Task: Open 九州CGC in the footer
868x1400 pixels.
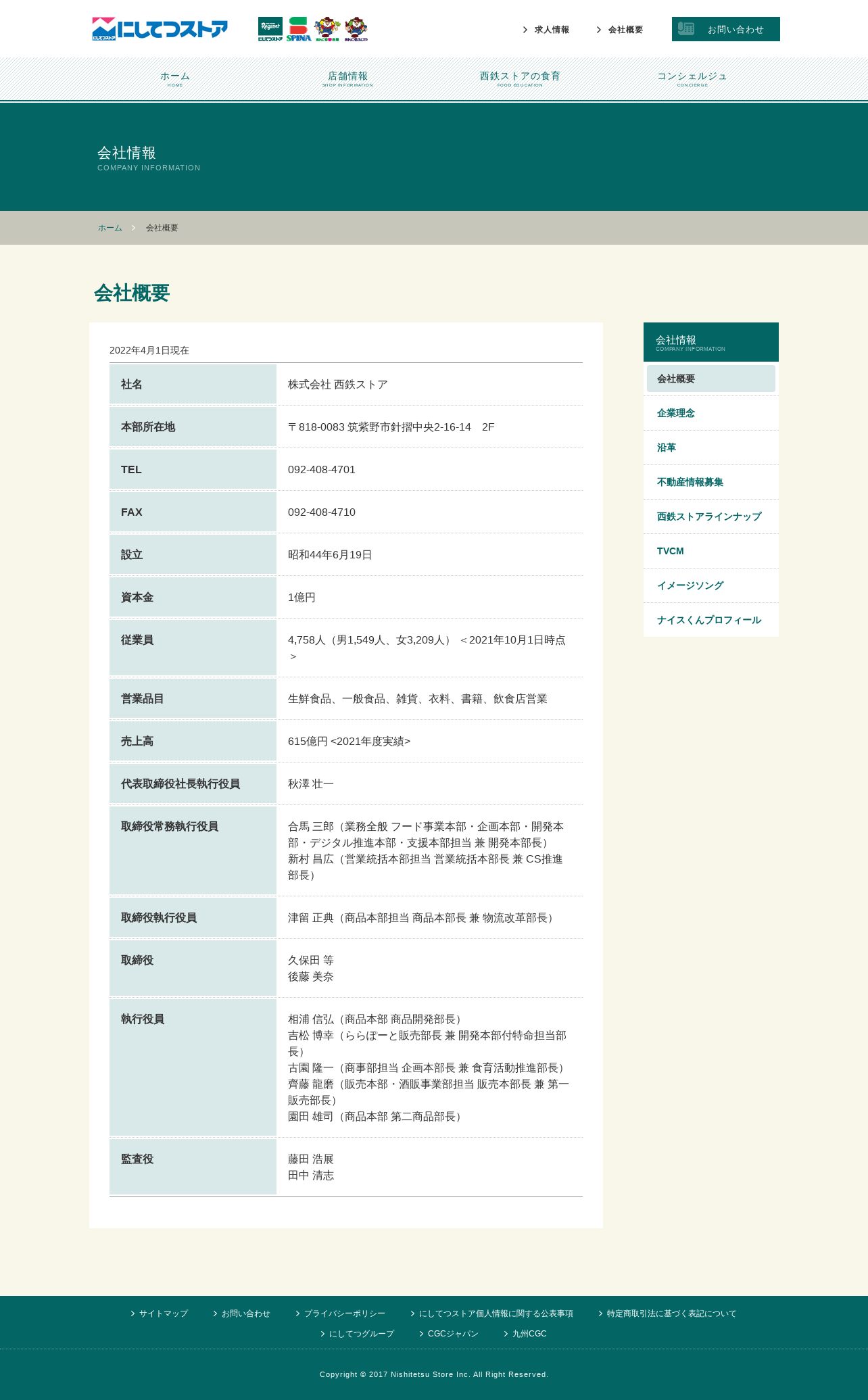Action: pos(529,1334)
